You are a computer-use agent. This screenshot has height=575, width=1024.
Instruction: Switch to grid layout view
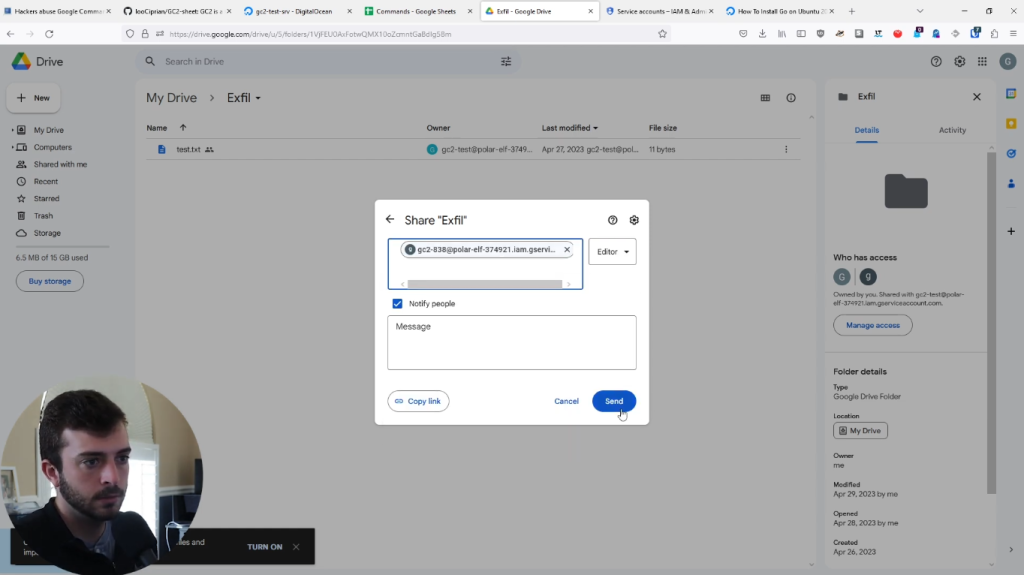(x=765, y=98)
